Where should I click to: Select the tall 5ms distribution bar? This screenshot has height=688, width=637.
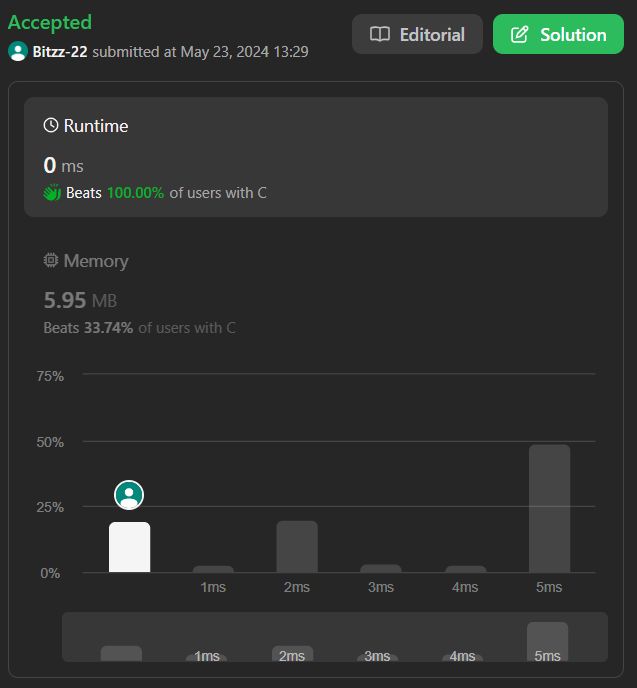pyautogui.click(x=550, y=509)
